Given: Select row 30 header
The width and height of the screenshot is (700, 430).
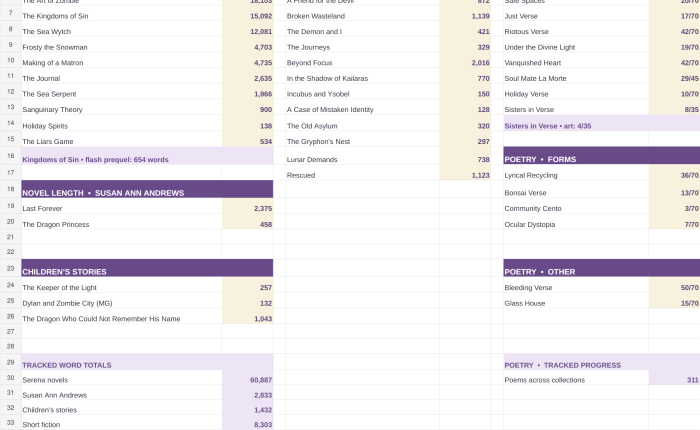Looking at the screenshot, I should 11,378.
